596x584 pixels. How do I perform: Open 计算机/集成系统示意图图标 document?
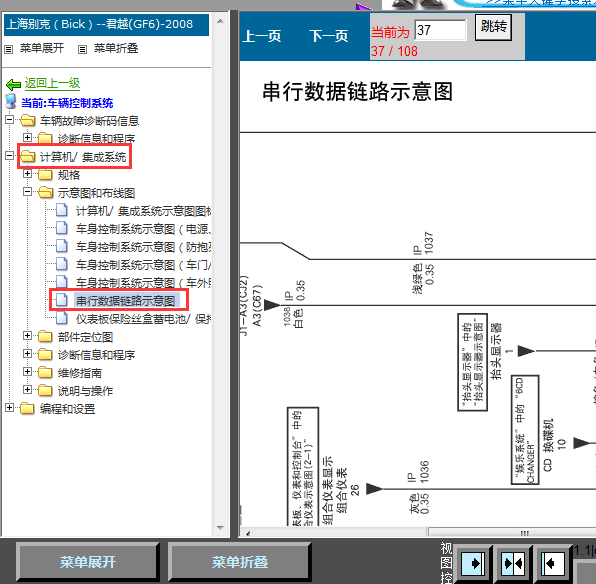[144, 211]
